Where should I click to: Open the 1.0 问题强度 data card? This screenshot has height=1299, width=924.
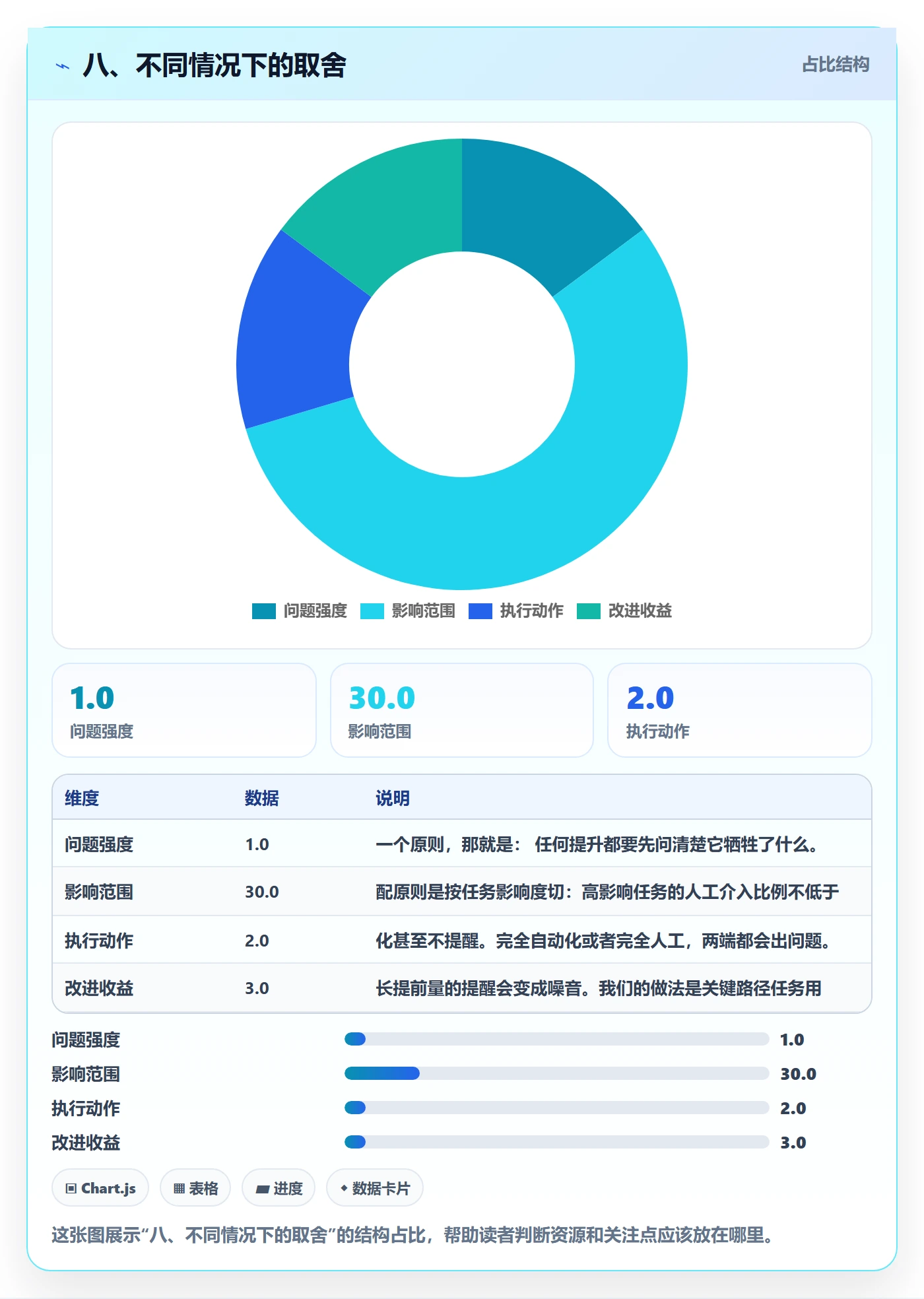[184, 710]
